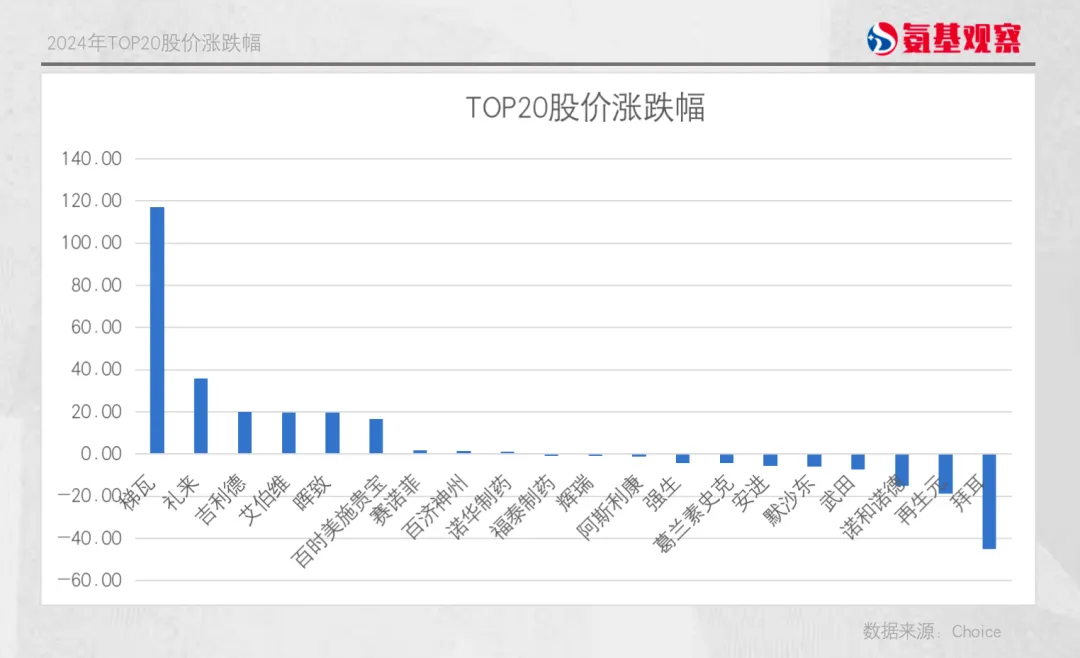
Task: Select the 2024年TOP20股价涨跌幅 header text
Action: [x=153, y=44]
